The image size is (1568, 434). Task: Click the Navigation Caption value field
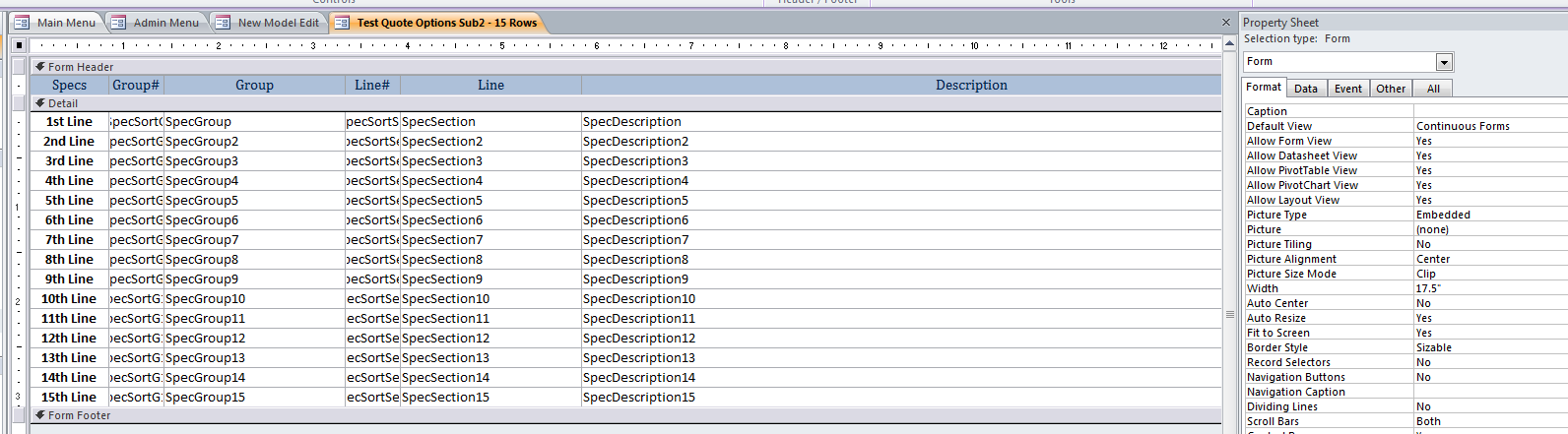pyautogui.click(x=1490, y=392)
